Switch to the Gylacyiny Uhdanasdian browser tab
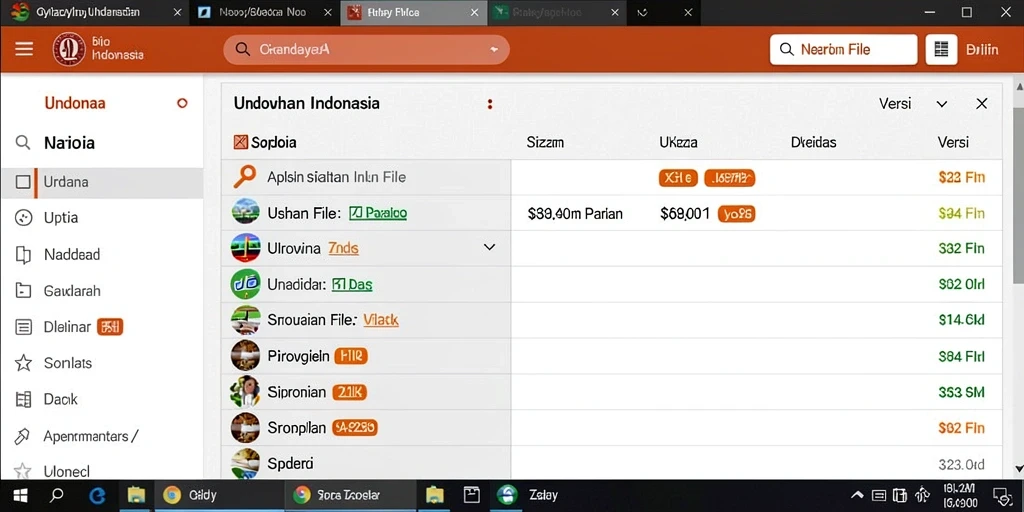This screenshot has height=512, width=1024. (x=95, y=13)
